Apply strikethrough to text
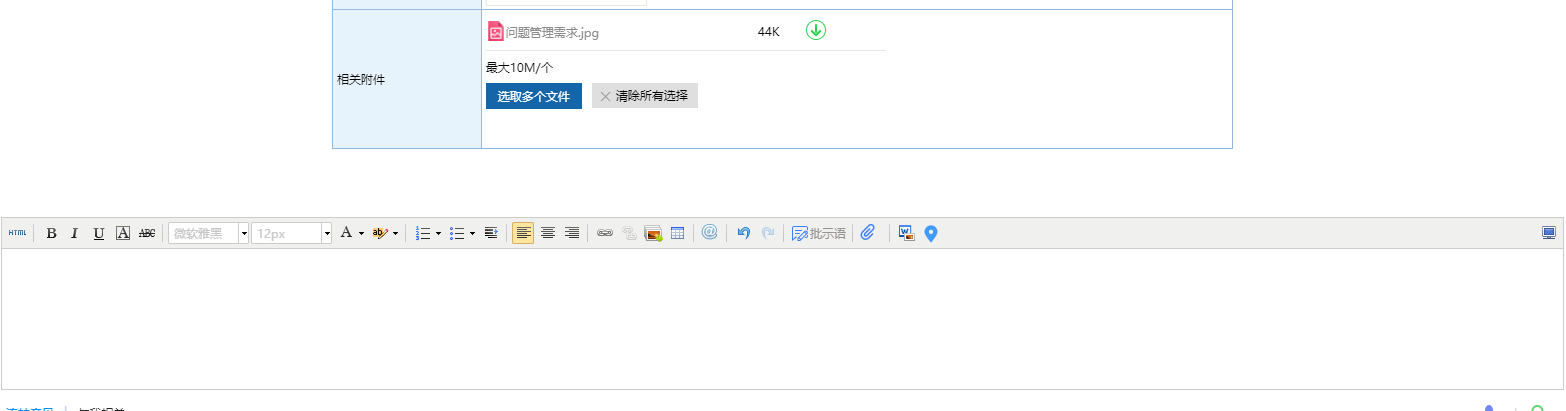Viewport: 1566px width, 411px height. click(147, 233)
